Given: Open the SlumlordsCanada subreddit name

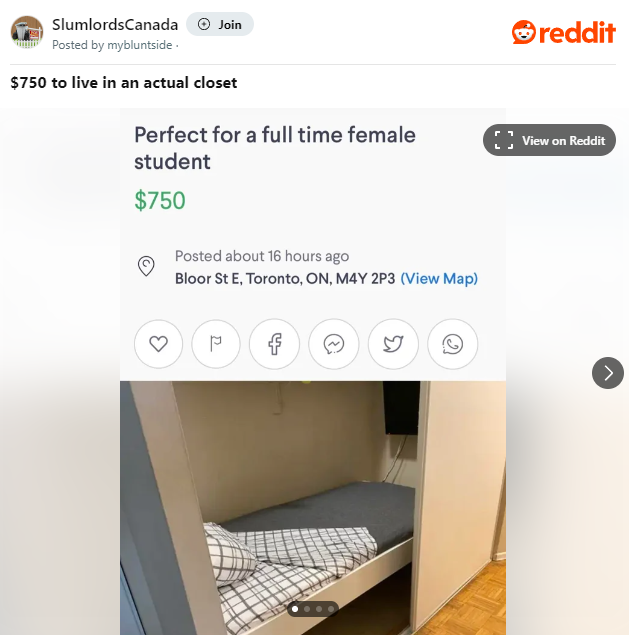Looking at the screenshot, I should (x=115, y=25).
